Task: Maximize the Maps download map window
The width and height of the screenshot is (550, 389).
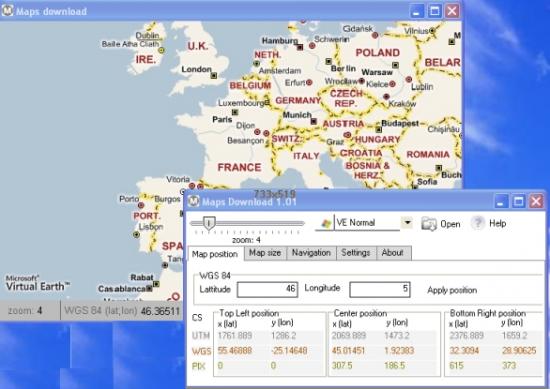Action: [434, 11]
